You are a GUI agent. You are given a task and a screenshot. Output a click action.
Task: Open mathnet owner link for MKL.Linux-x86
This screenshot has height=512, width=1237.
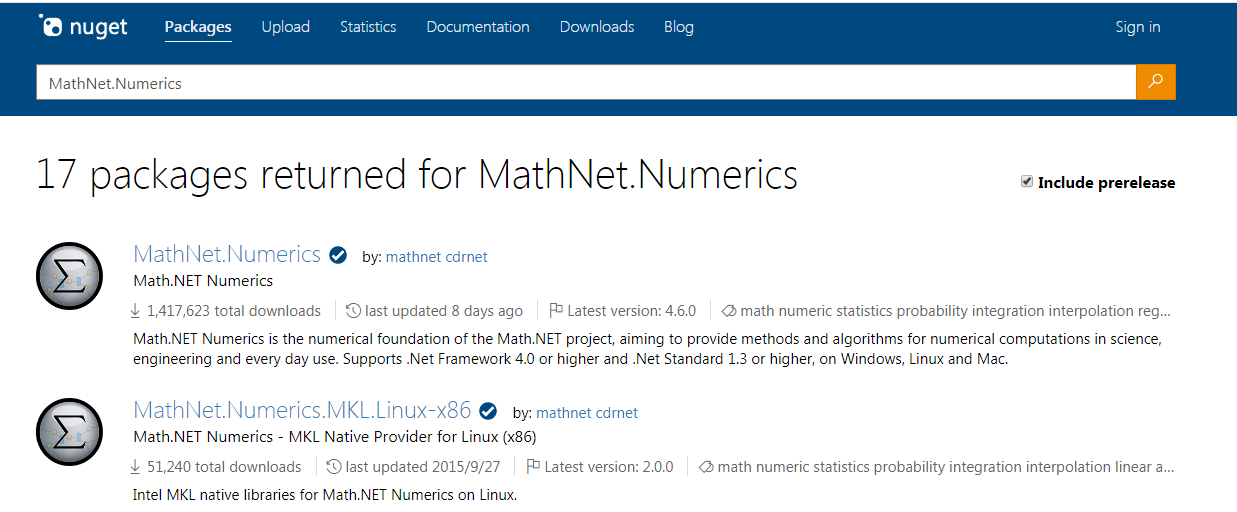(x=563, y=413)
